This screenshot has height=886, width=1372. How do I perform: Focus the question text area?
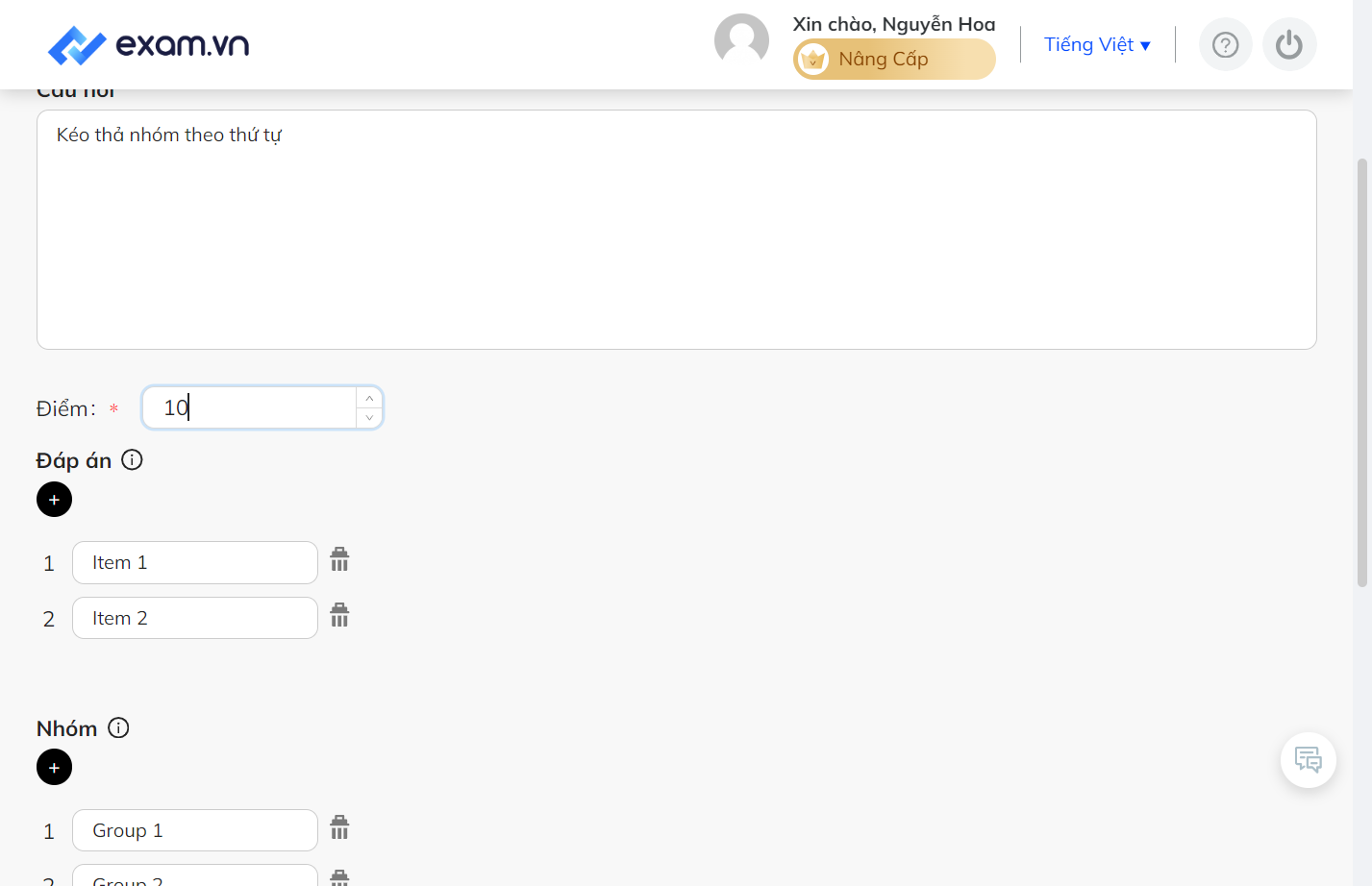pyautogui.click(x=676, y=230)
